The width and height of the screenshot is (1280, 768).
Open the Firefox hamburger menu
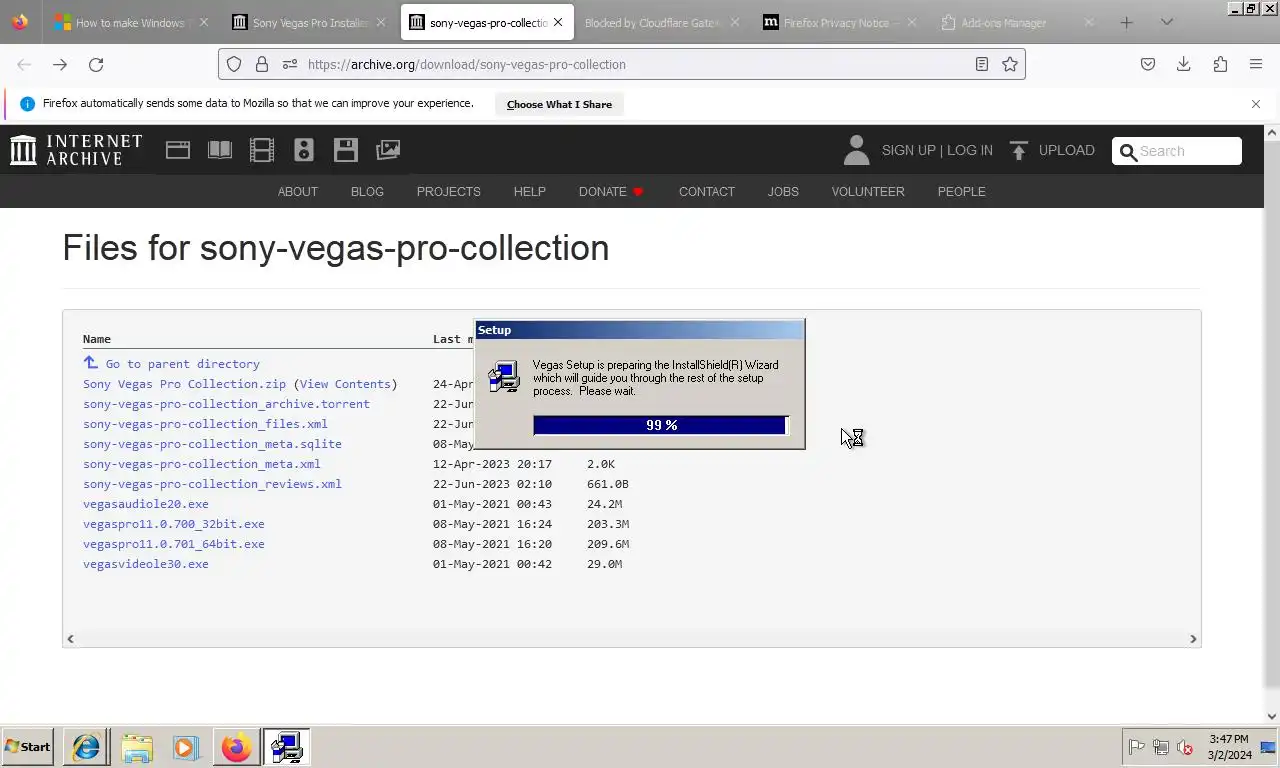click(x=1256, y=64)
